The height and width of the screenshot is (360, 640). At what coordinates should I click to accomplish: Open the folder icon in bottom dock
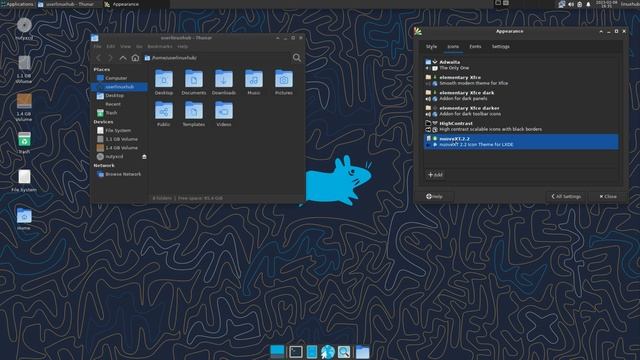(362, 352)
